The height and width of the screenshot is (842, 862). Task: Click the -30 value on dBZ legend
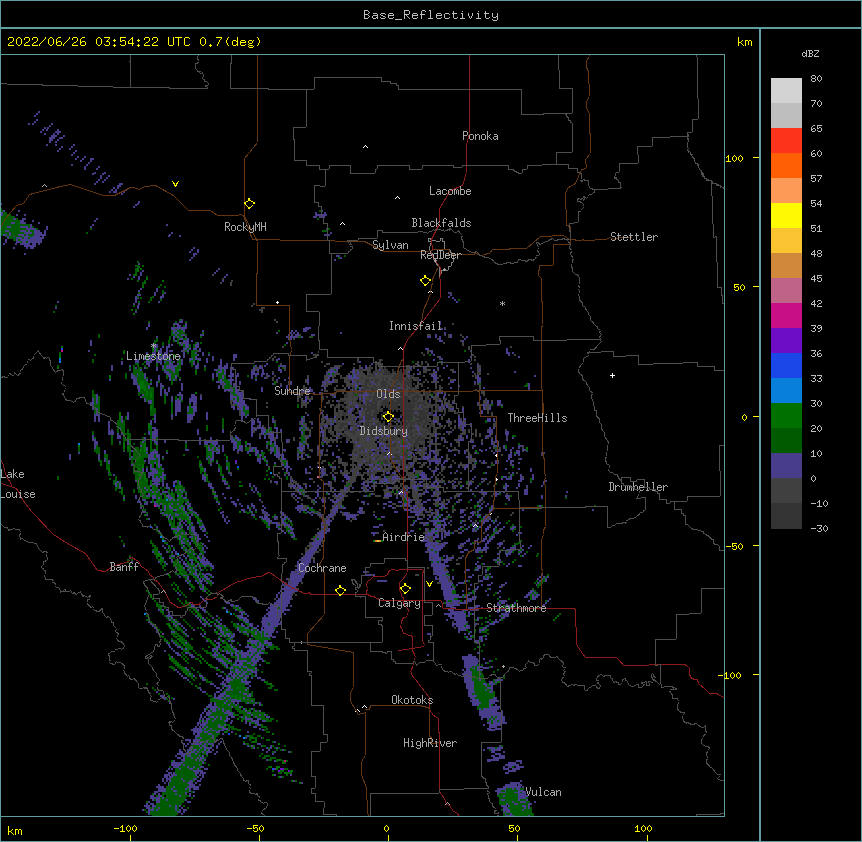point(819,528)
